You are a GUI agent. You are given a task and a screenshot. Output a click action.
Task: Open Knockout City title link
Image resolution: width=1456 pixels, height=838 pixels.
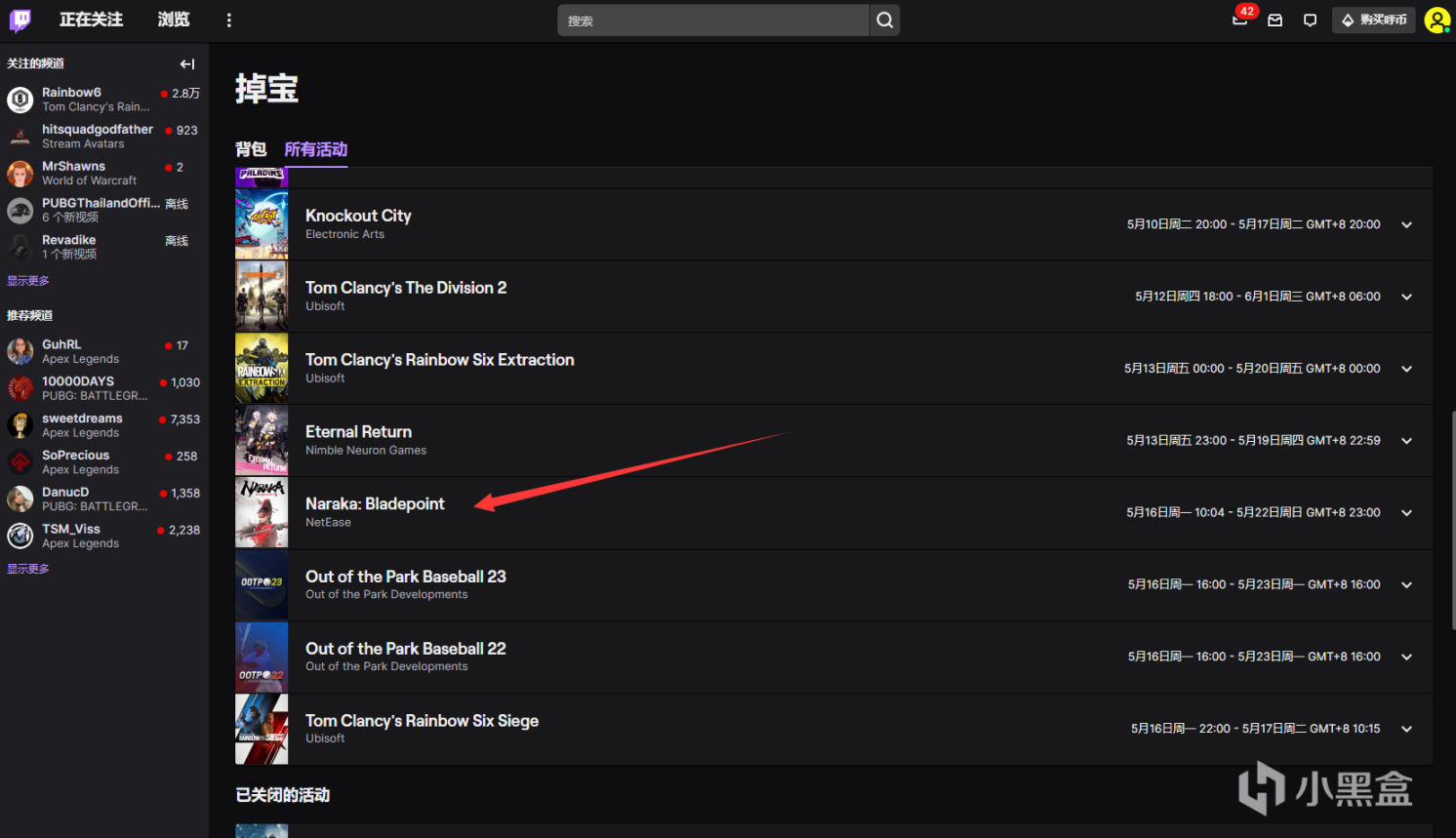point(358,216)
